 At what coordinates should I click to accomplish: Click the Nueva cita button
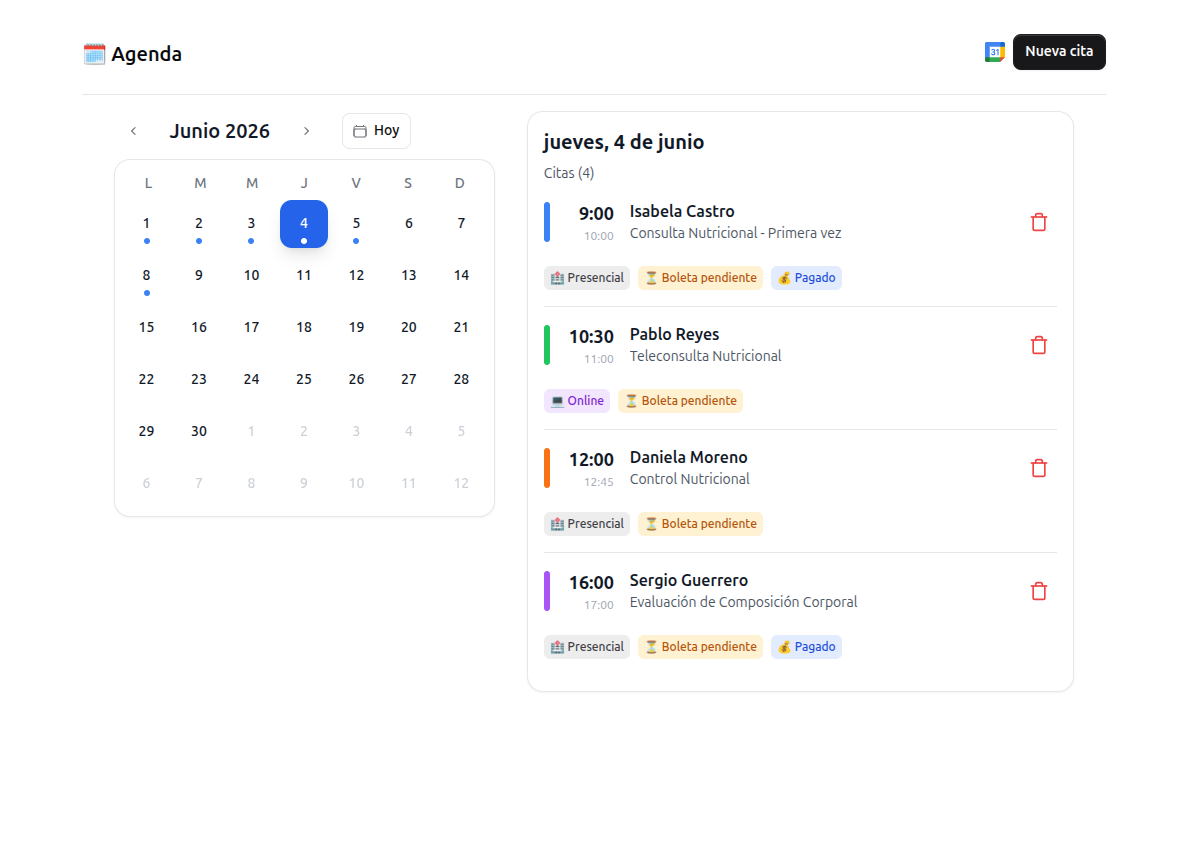click(1059, 51)
